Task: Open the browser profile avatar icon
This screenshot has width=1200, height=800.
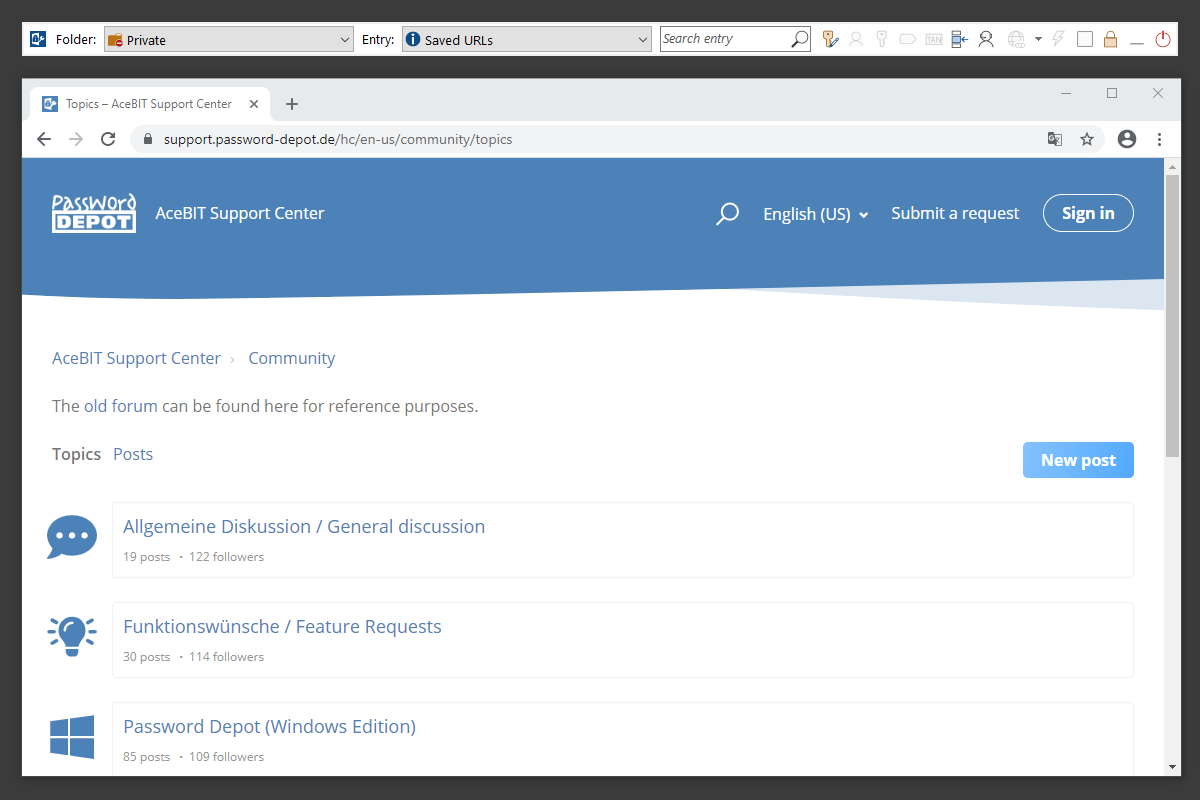Action: (1127, 139)
